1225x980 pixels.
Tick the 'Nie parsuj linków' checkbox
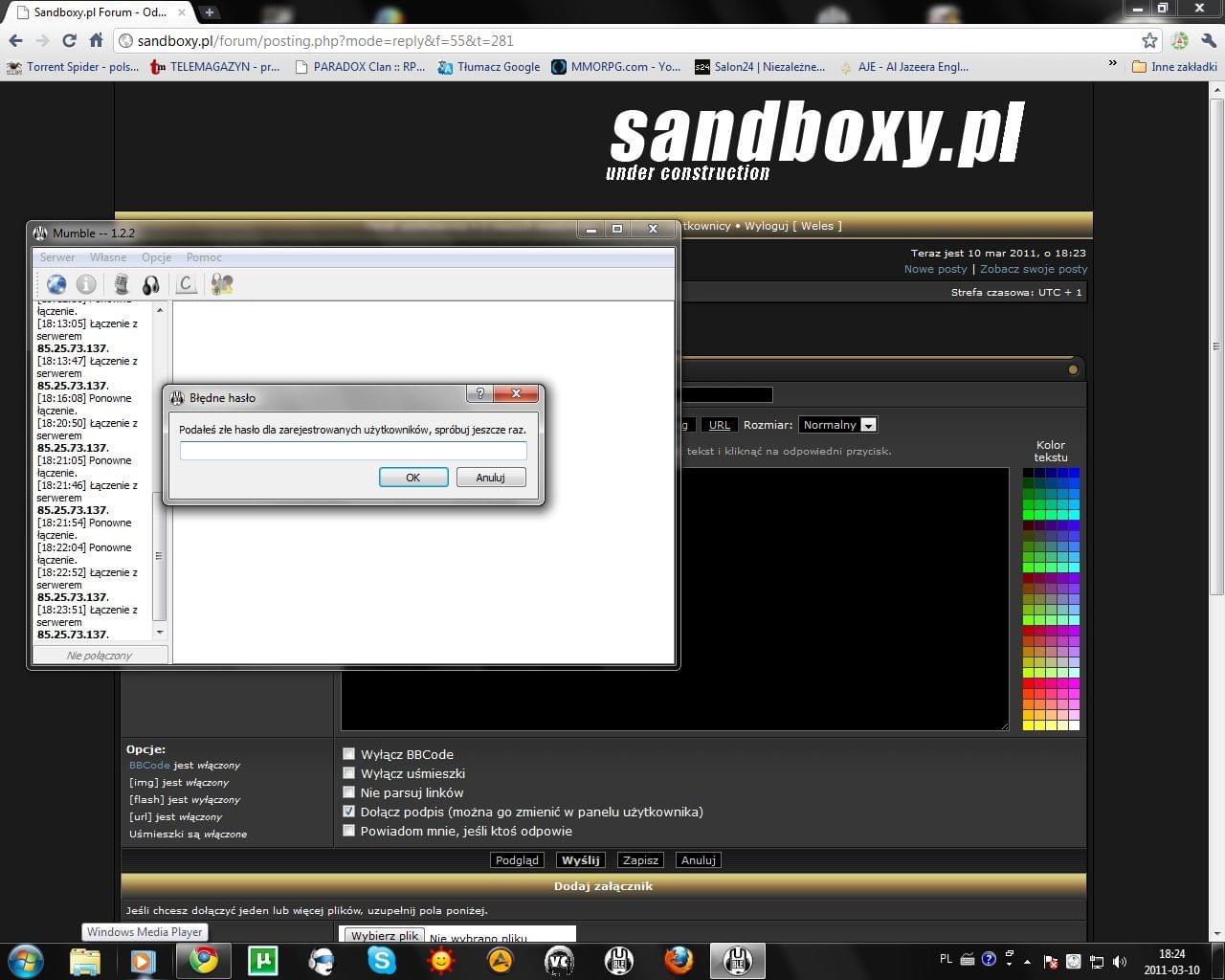click(x=349, y=792)
